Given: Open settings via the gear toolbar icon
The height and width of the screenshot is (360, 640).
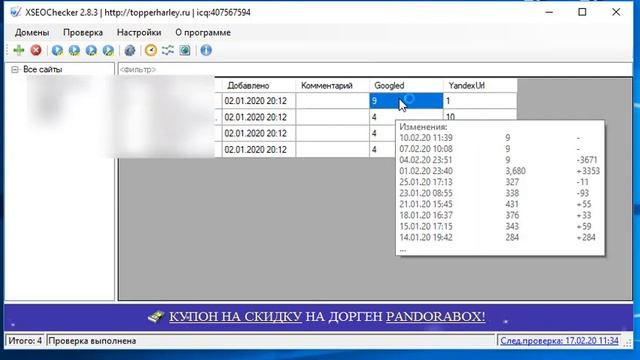Looking at the screenshot, I should [130, 50].
